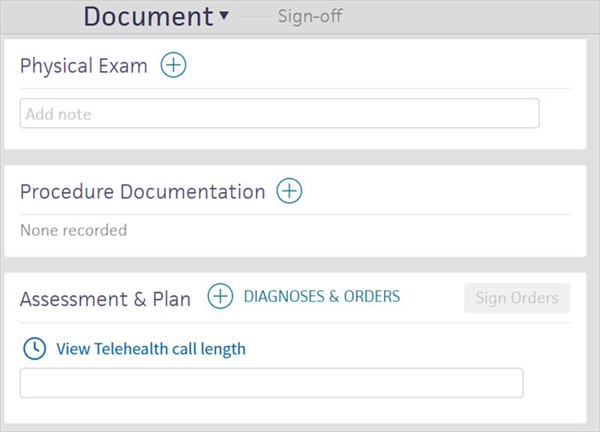Click empty space in Physical Exam card
The image size is (600, 432).
coord(400,64)
